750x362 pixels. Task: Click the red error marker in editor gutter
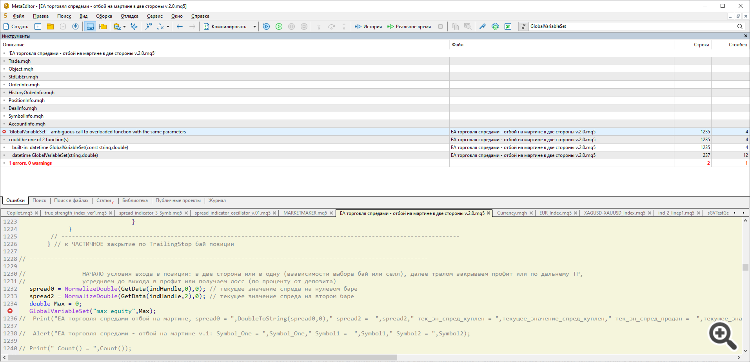(x=10, y=311)
